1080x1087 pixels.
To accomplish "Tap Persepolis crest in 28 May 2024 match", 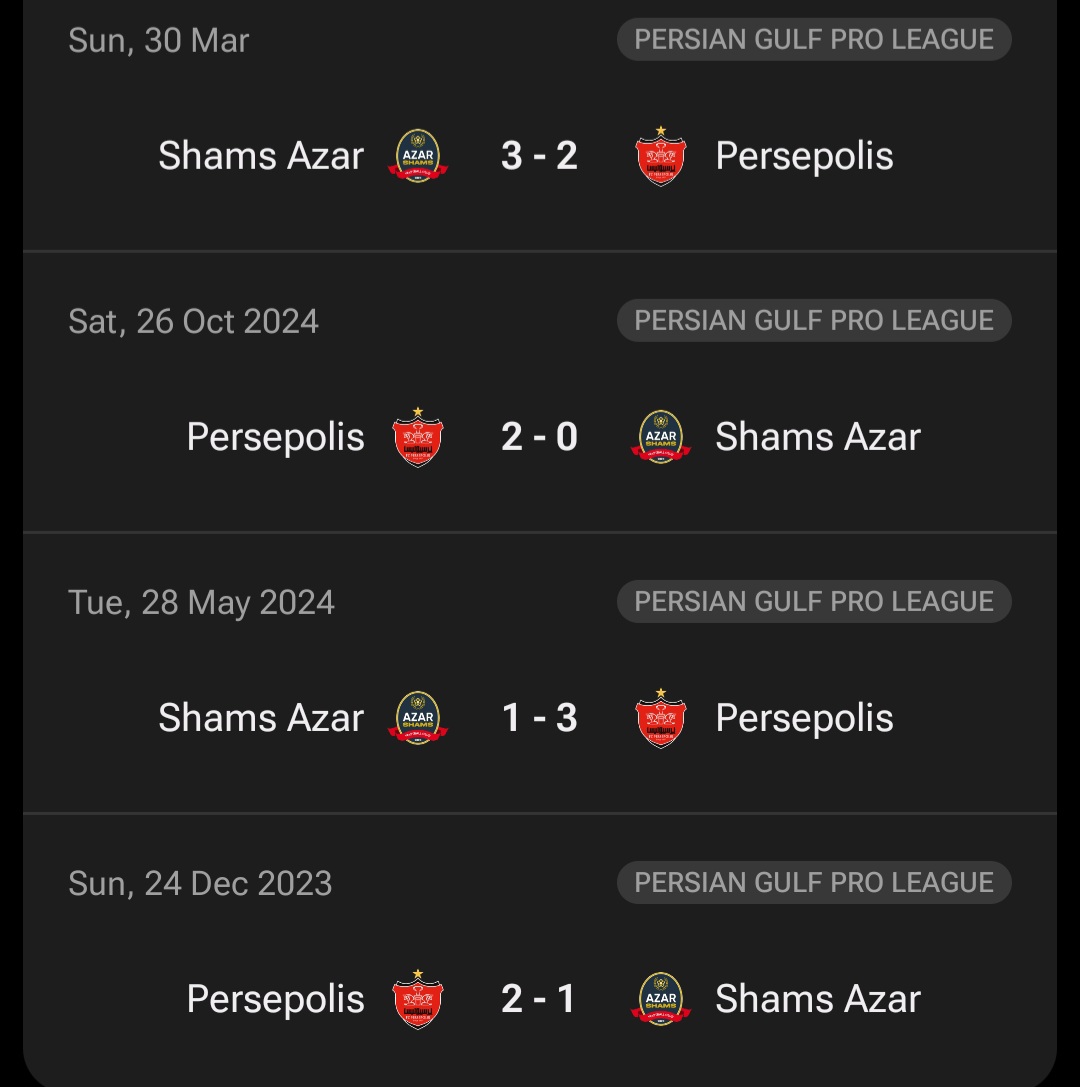I will pos(661,718).
